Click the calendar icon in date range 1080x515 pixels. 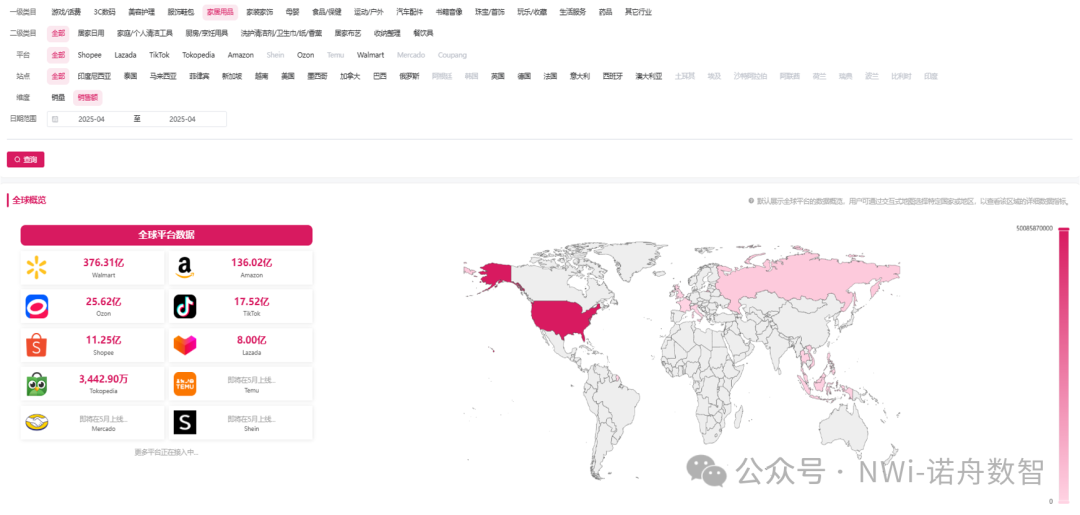55,119
